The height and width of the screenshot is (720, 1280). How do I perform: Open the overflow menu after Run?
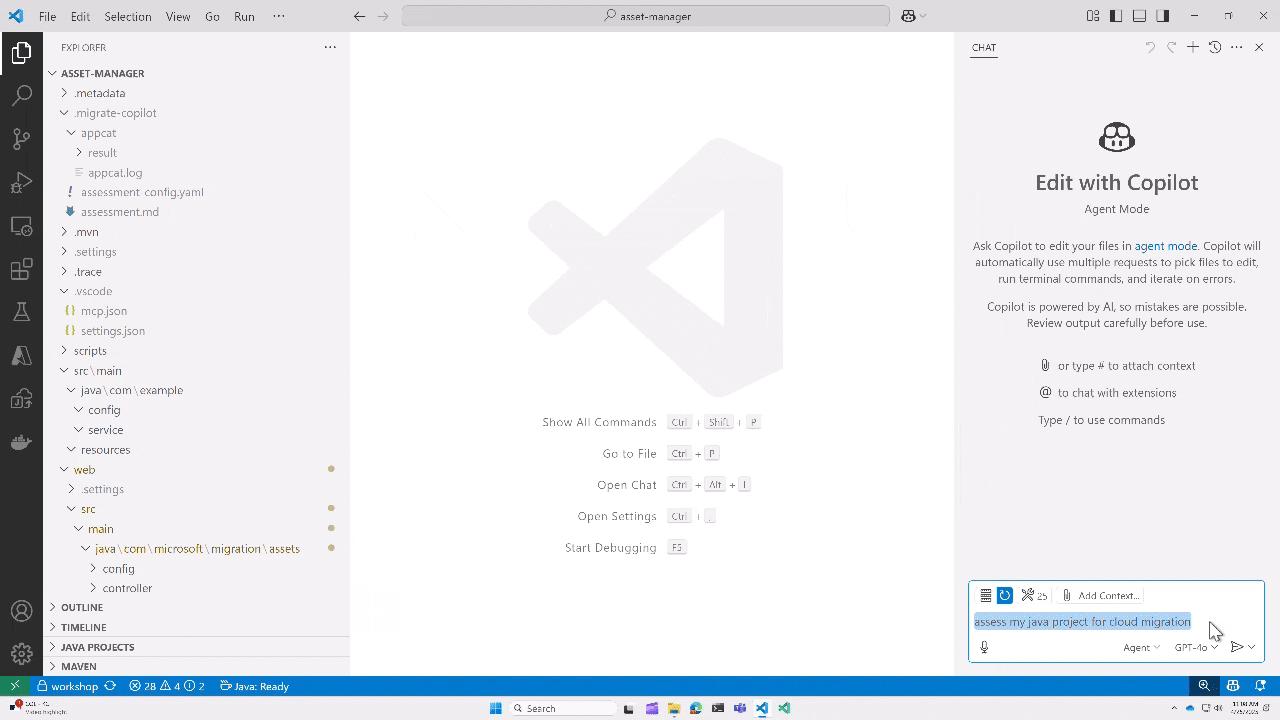[x=279, y=16]
